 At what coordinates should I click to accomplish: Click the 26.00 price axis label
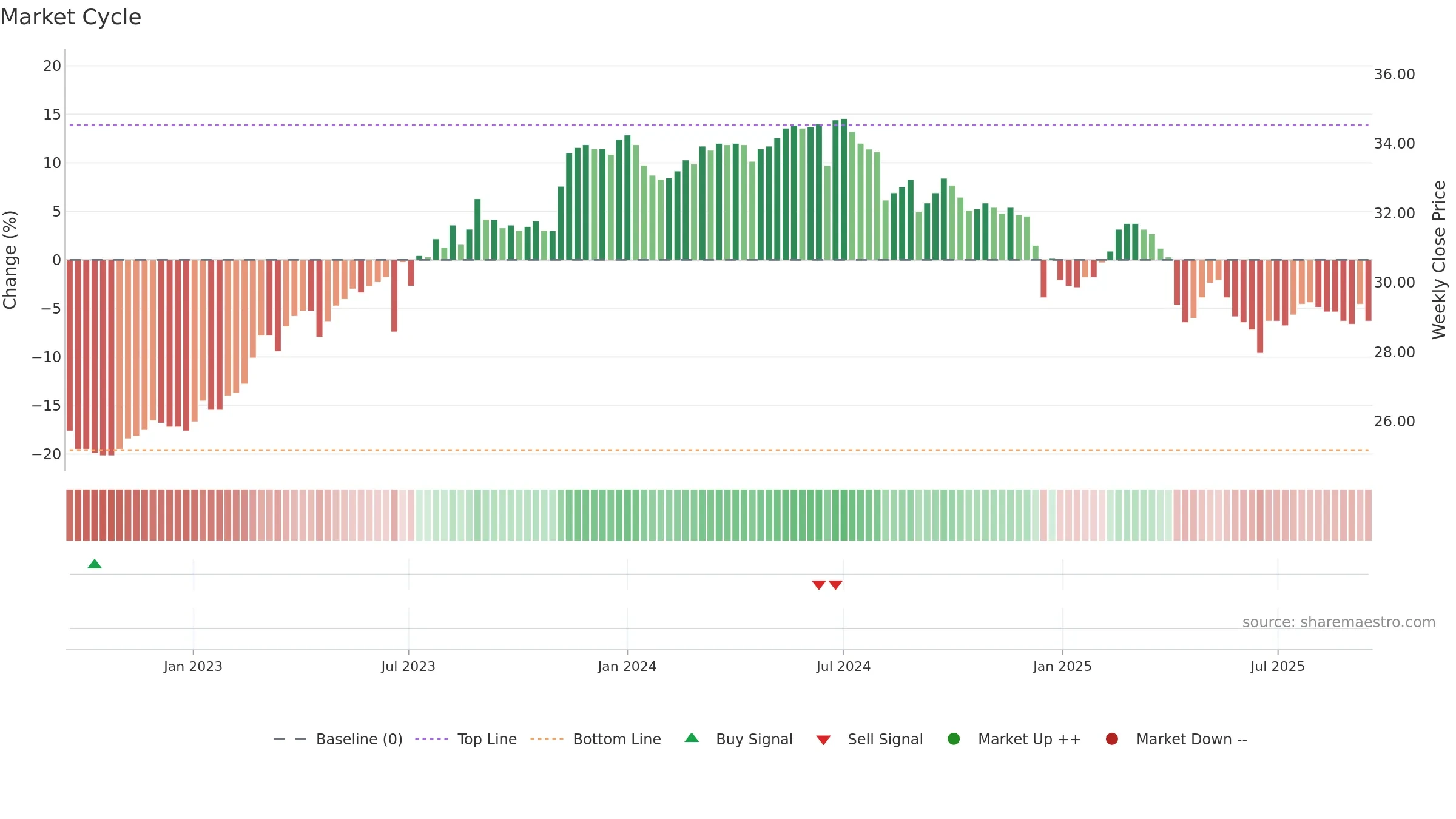(1394, 422)
